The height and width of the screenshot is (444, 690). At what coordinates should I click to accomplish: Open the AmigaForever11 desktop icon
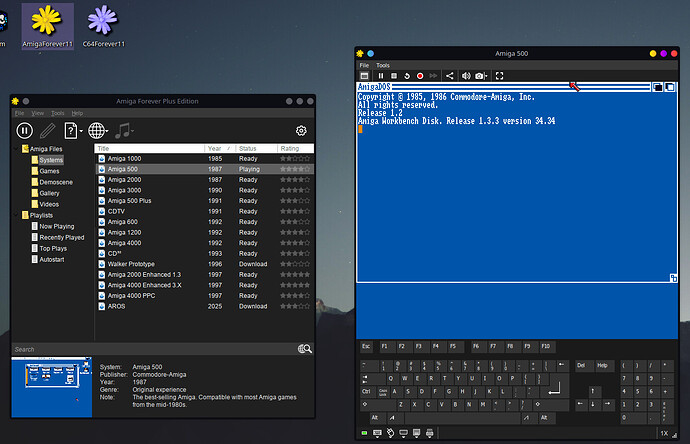point(47,26)
